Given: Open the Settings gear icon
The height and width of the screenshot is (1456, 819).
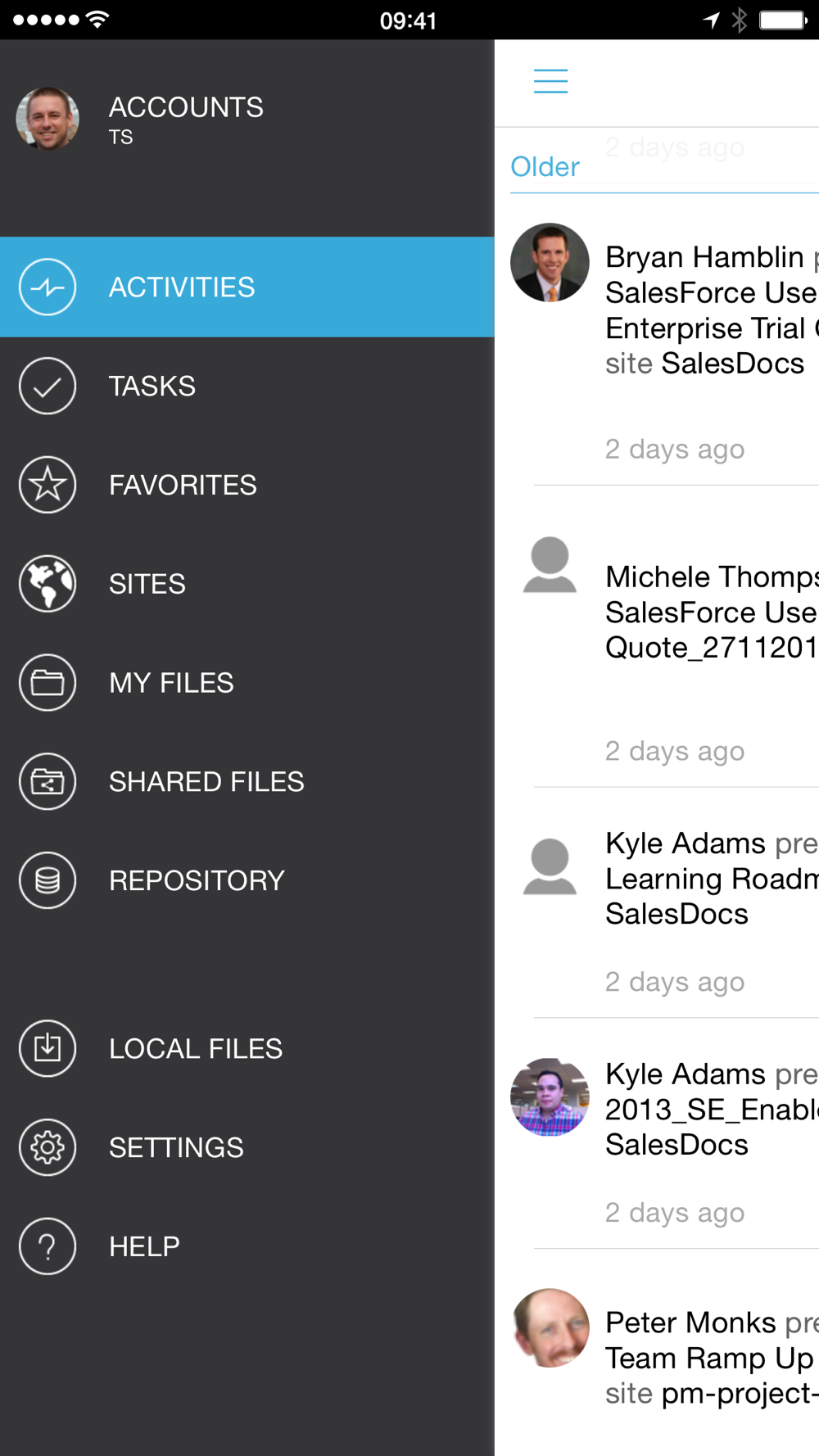Looking at the screenshot, I should (x=48, y=1147).
